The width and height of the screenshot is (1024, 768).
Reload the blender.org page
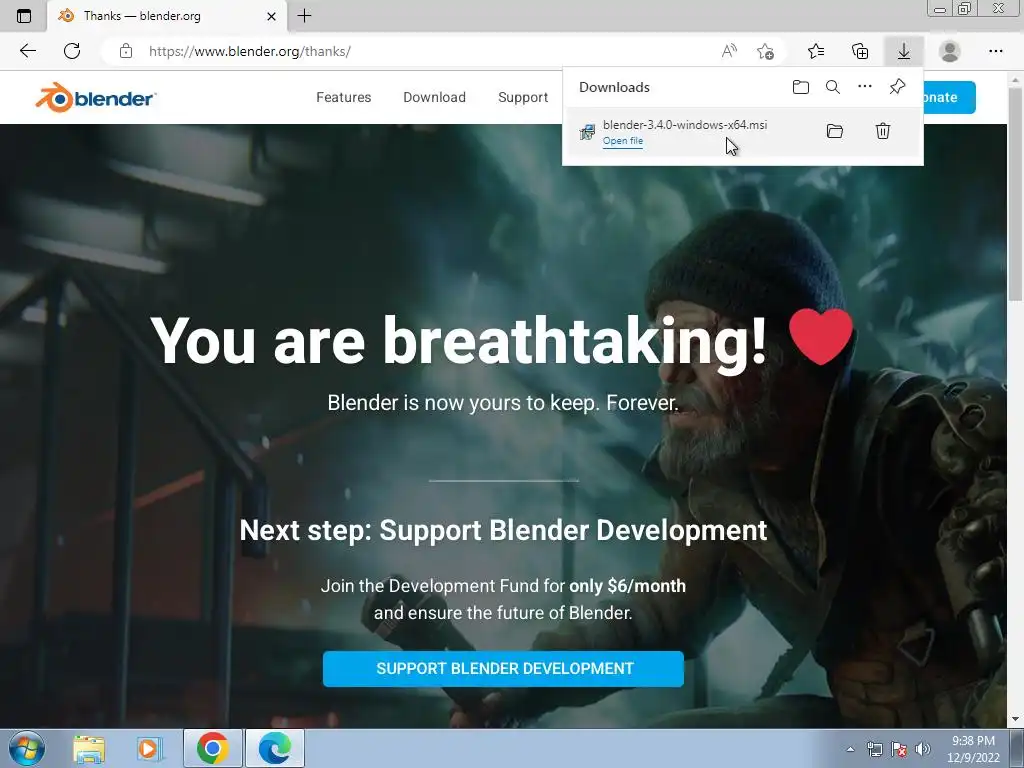pyautogui.click(x=72, y=51)
